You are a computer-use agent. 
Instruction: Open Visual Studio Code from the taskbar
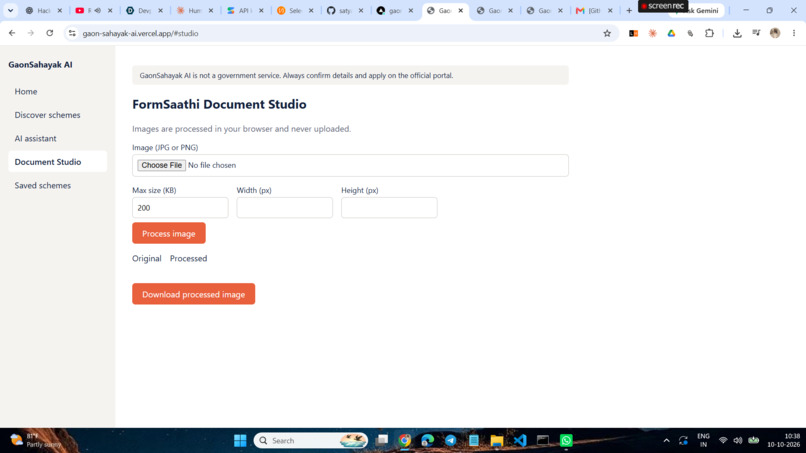tap(520, 441)
